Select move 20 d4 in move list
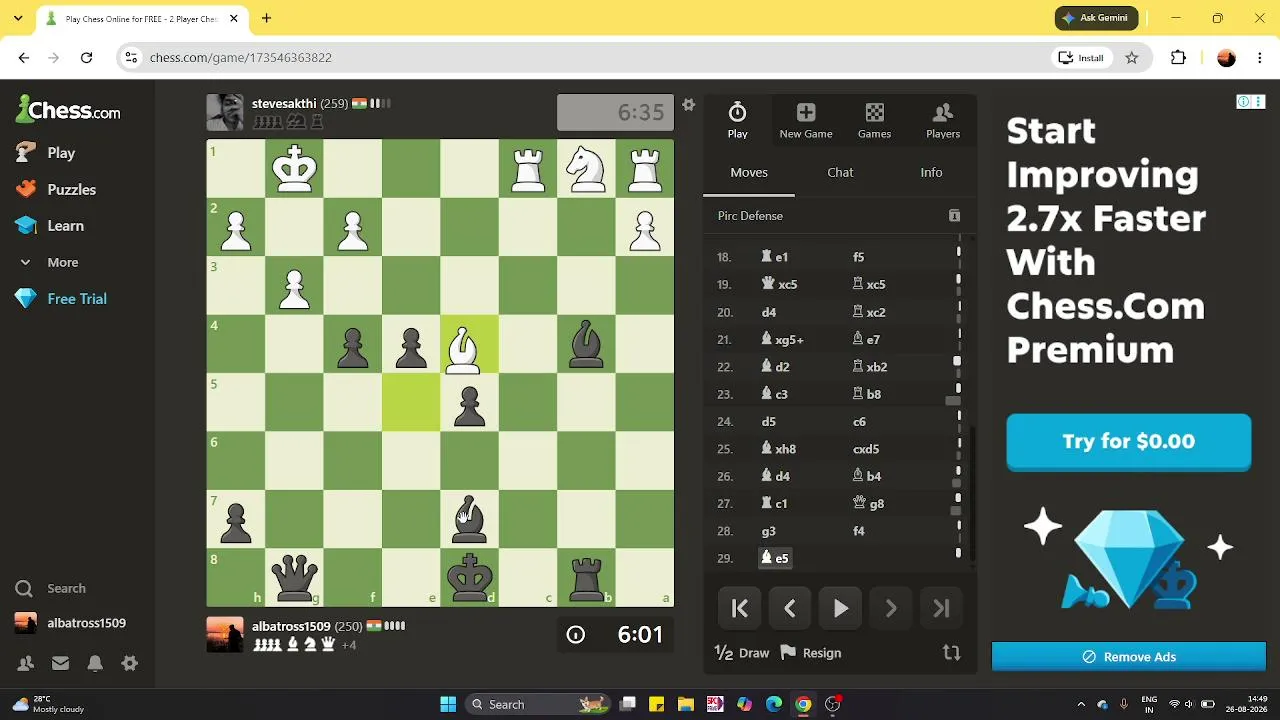This screenshot has width=1280, height=720. click(x=768, y=312)
